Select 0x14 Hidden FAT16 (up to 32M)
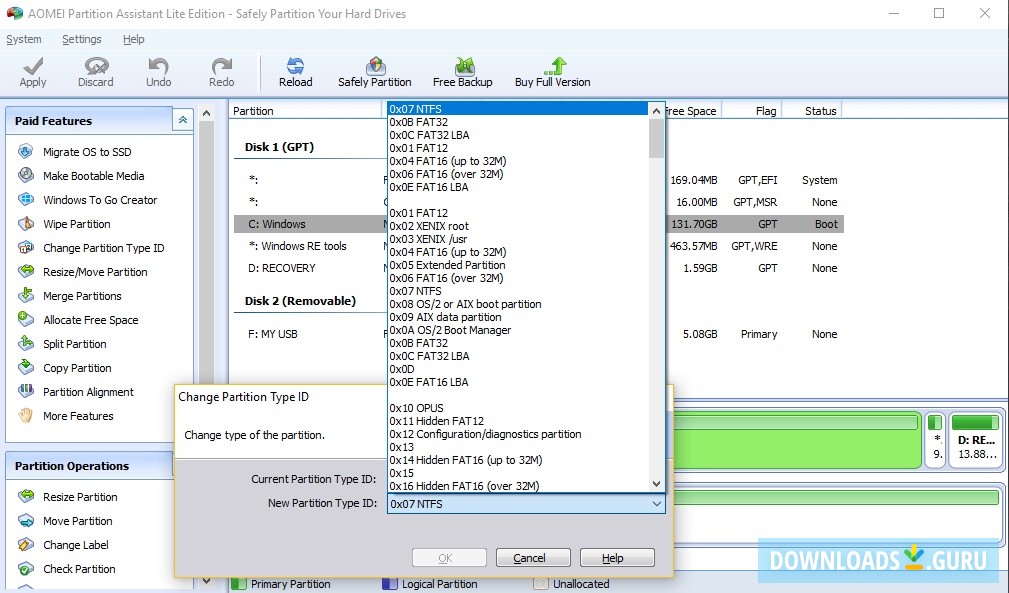Image resolution: width=1009 pixels, height=593 pixels. tap(518, 460)
